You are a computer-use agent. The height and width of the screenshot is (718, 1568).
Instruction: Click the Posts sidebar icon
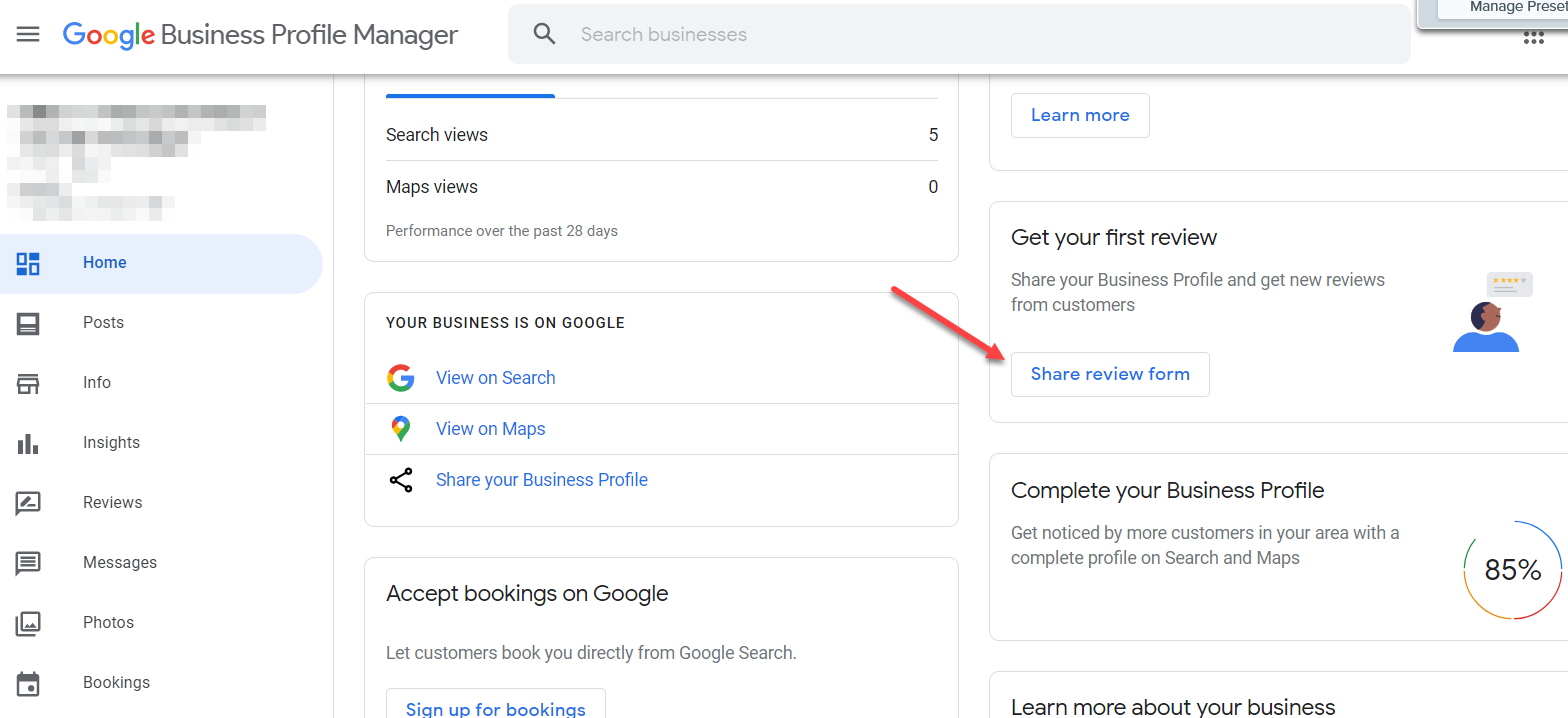[x=28, y=323]
